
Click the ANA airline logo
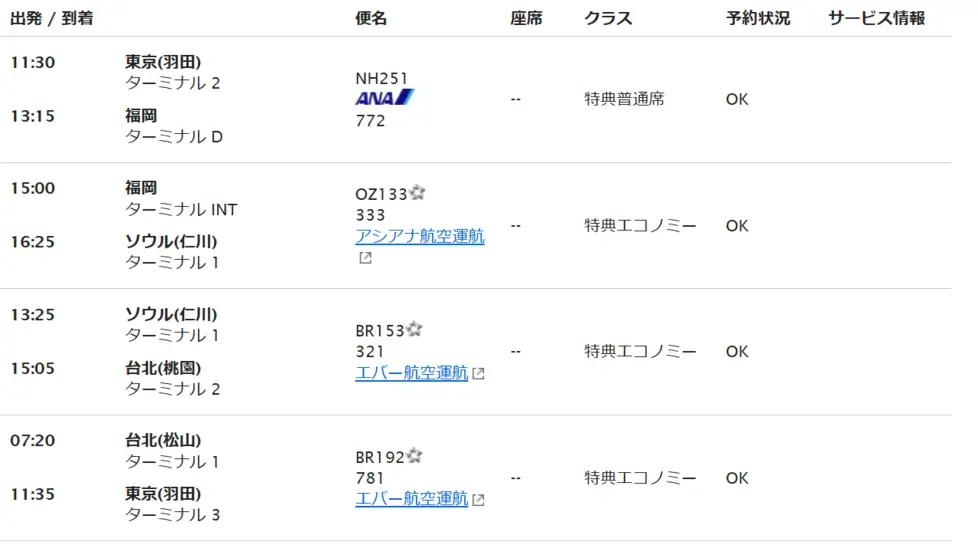tap(384, 98)
